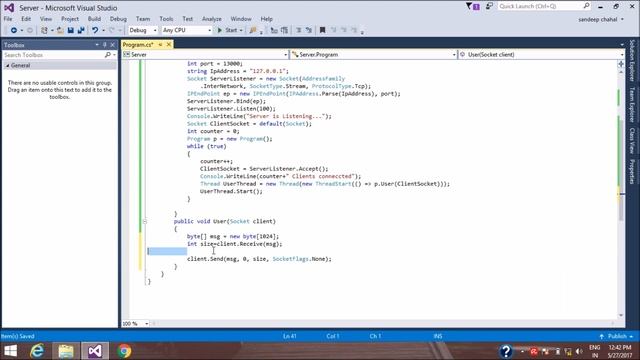Open the Solution Explorer side tab
This screenshot has height=360, width=640.
pos(632,60)
